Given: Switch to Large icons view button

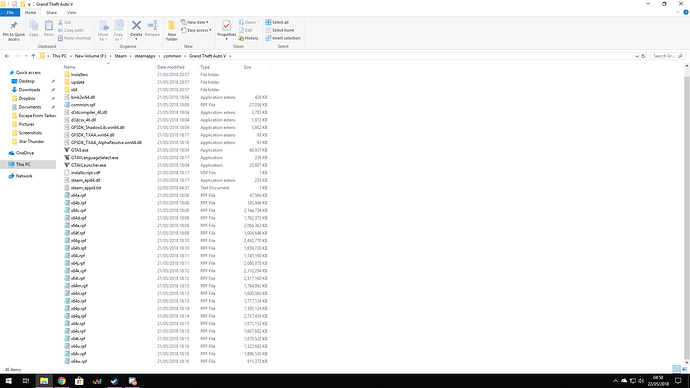Looking at the screenshot, I should 684,369.
